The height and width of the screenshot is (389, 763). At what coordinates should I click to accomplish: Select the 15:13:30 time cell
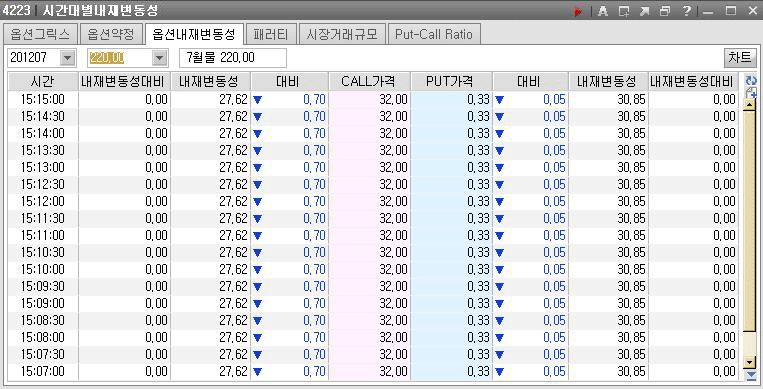pyautogui.click(x=43, y=151)
